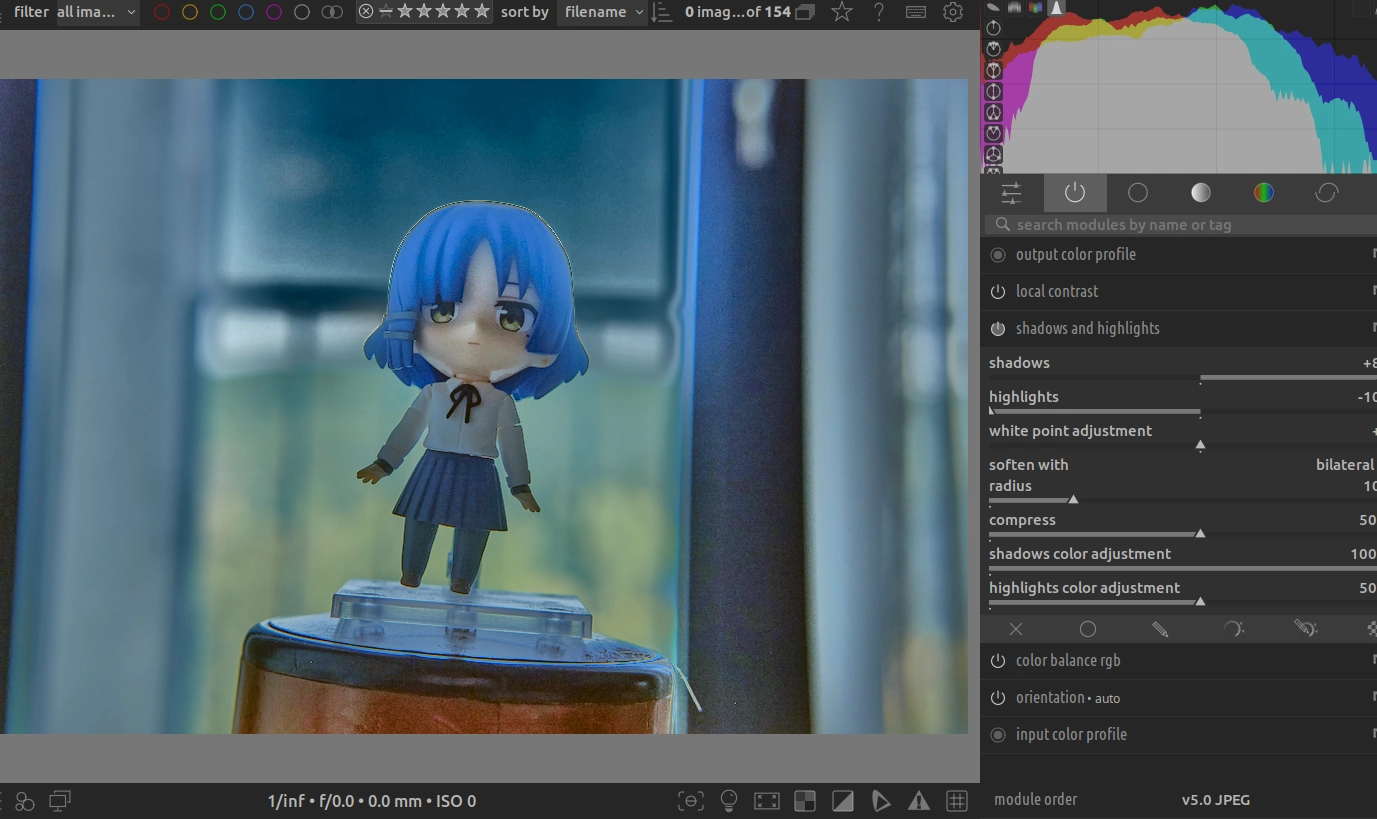Show active modules tab

[x=1075, y=193]
